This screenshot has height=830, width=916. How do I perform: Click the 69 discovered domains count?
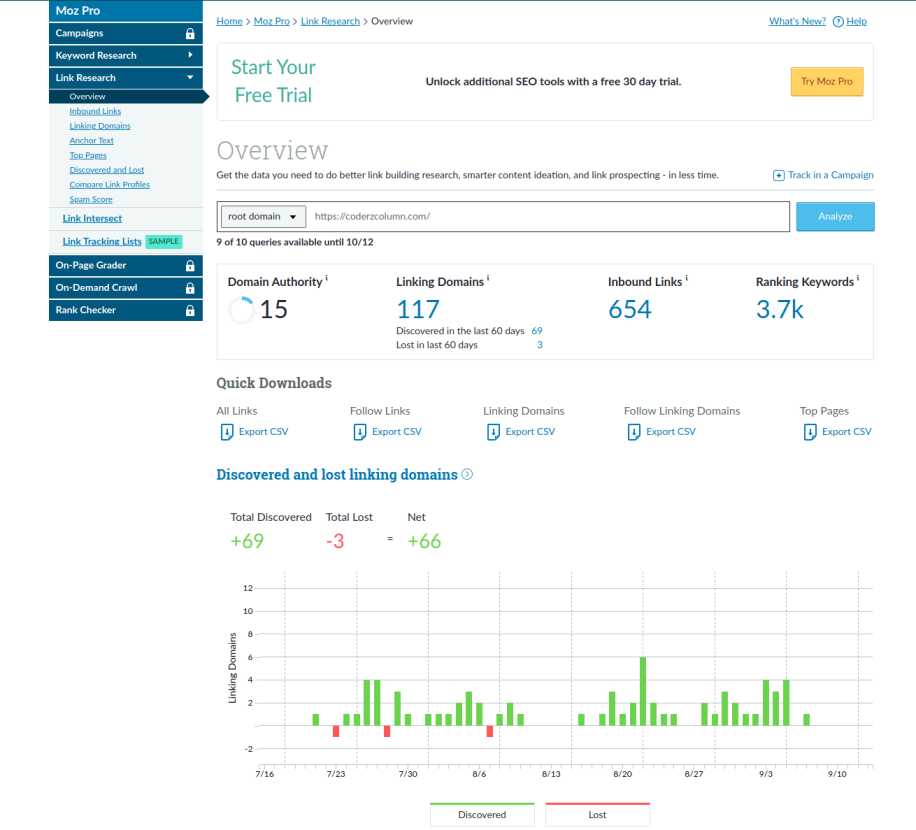coord(537,331)
